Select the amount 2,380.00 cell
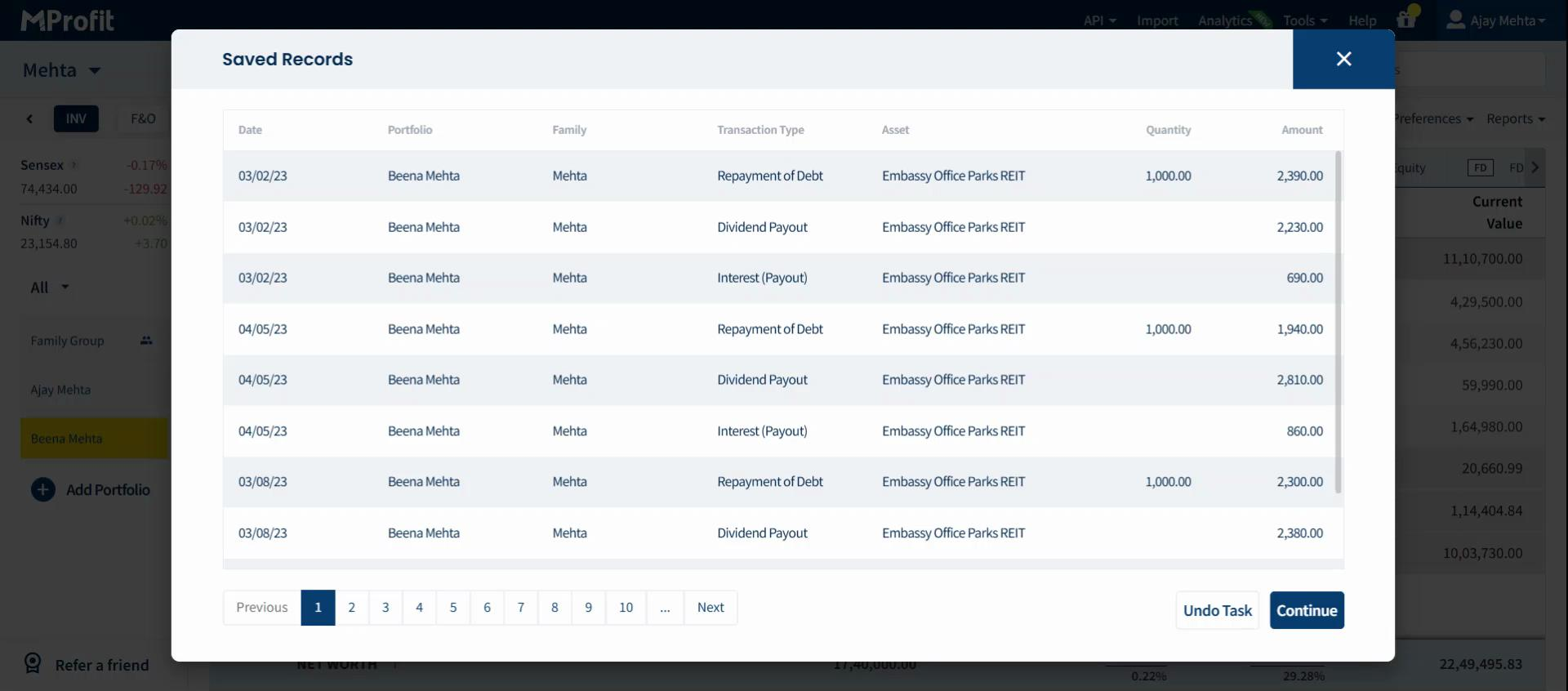 (1300, 533)
